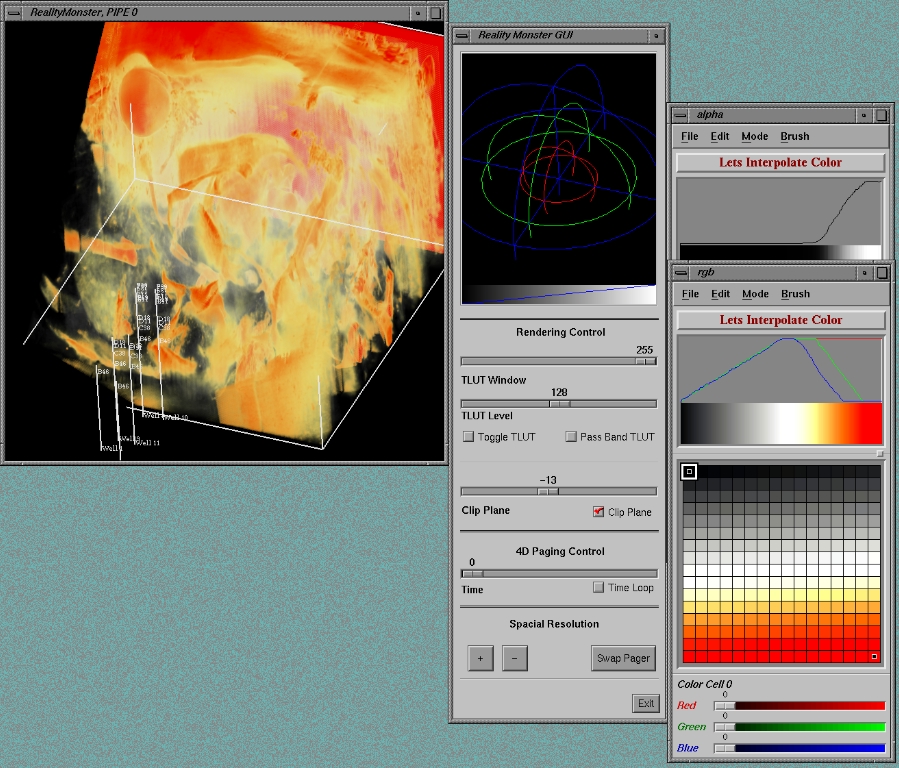Open the File menu in the rgb window

[x=690, y=294]
